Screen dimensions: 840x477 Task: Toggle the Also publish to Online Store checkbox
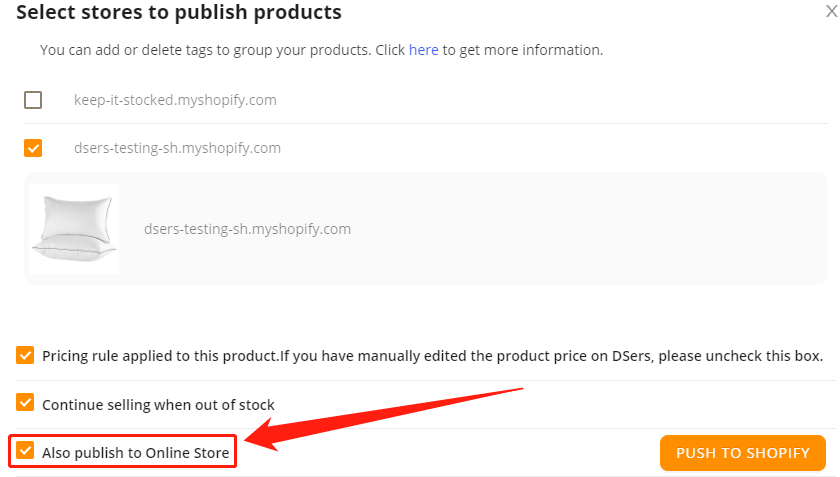[x=25, y=450]
